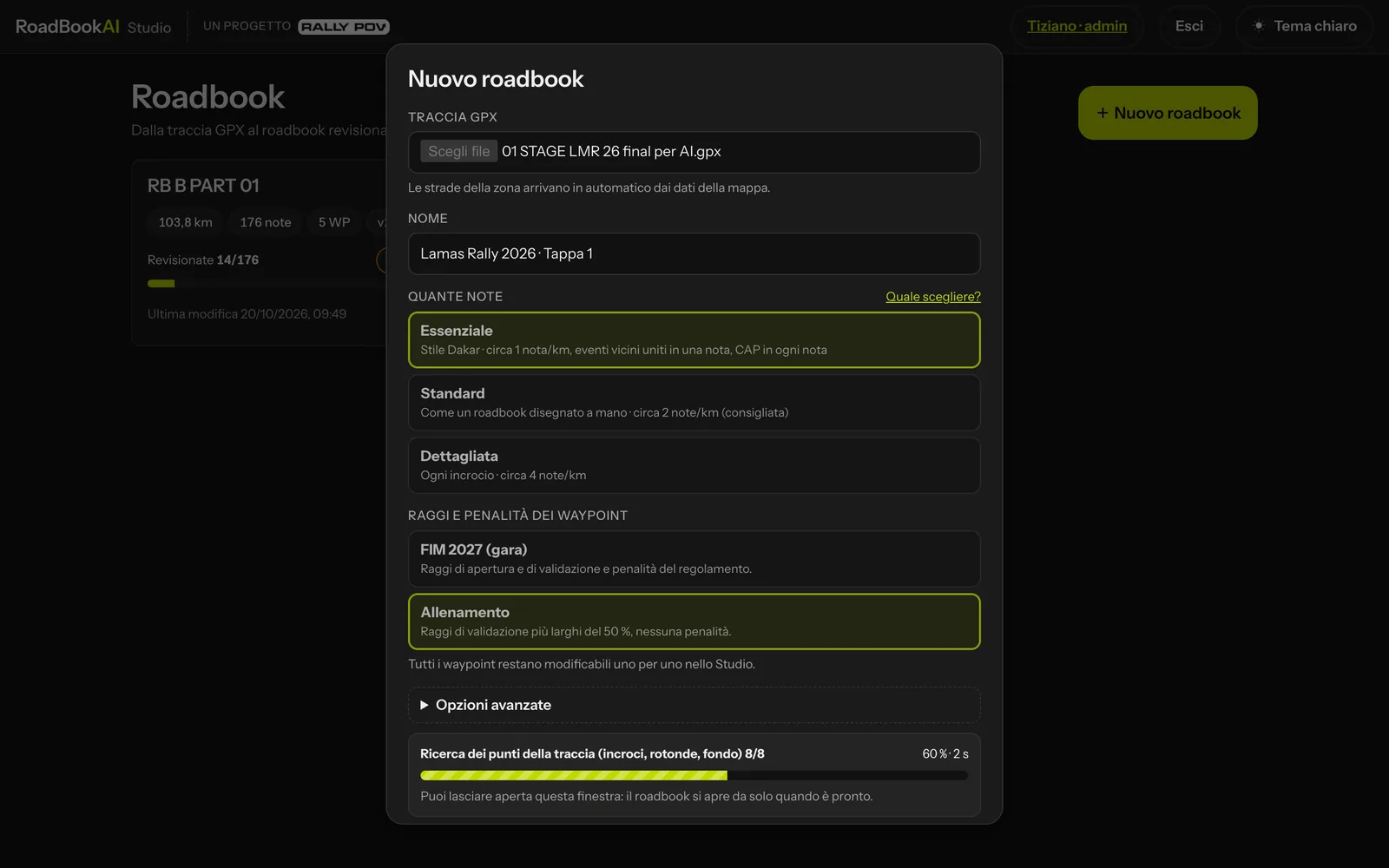Click the 176 note chip
This screenshot has width=1389, height=868.
[266, 222]
